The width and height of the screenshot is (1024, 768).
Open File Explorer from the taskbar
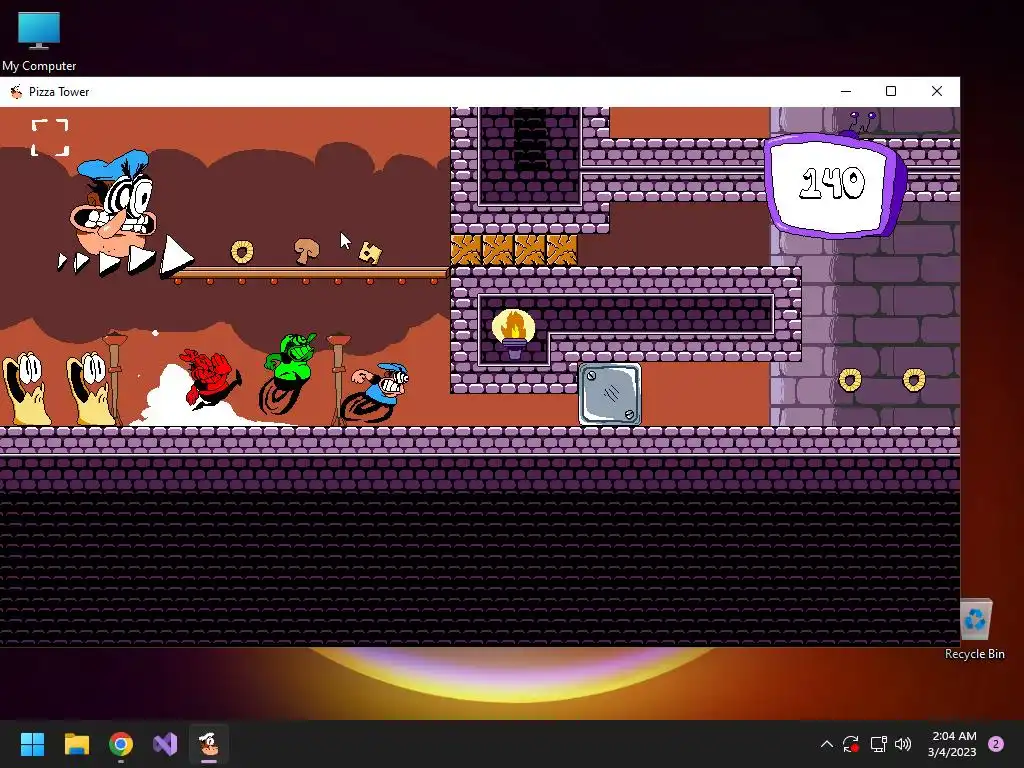coord(76,744)
